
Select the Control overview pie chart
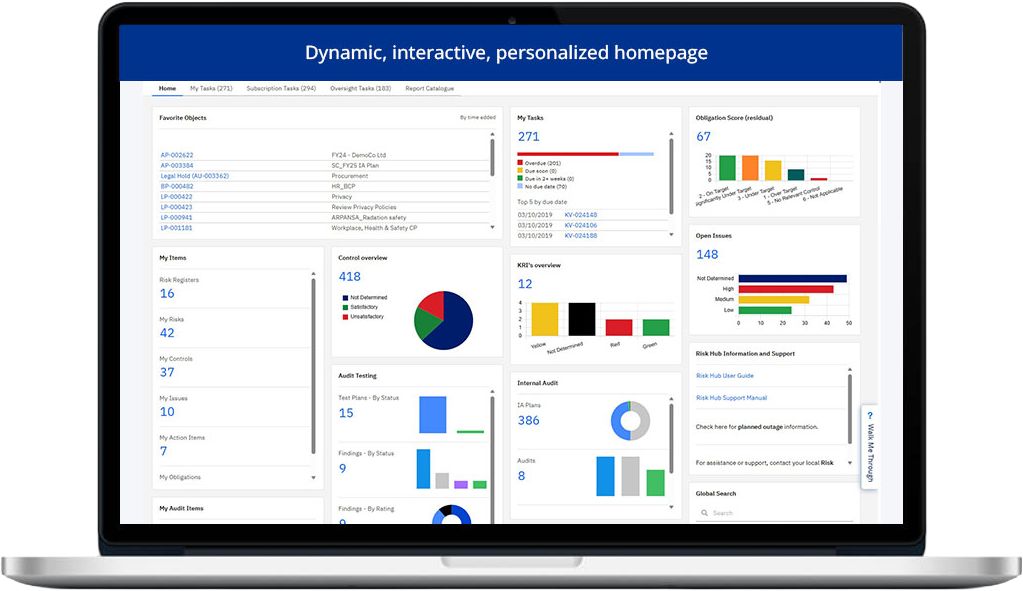coord(443,320)
